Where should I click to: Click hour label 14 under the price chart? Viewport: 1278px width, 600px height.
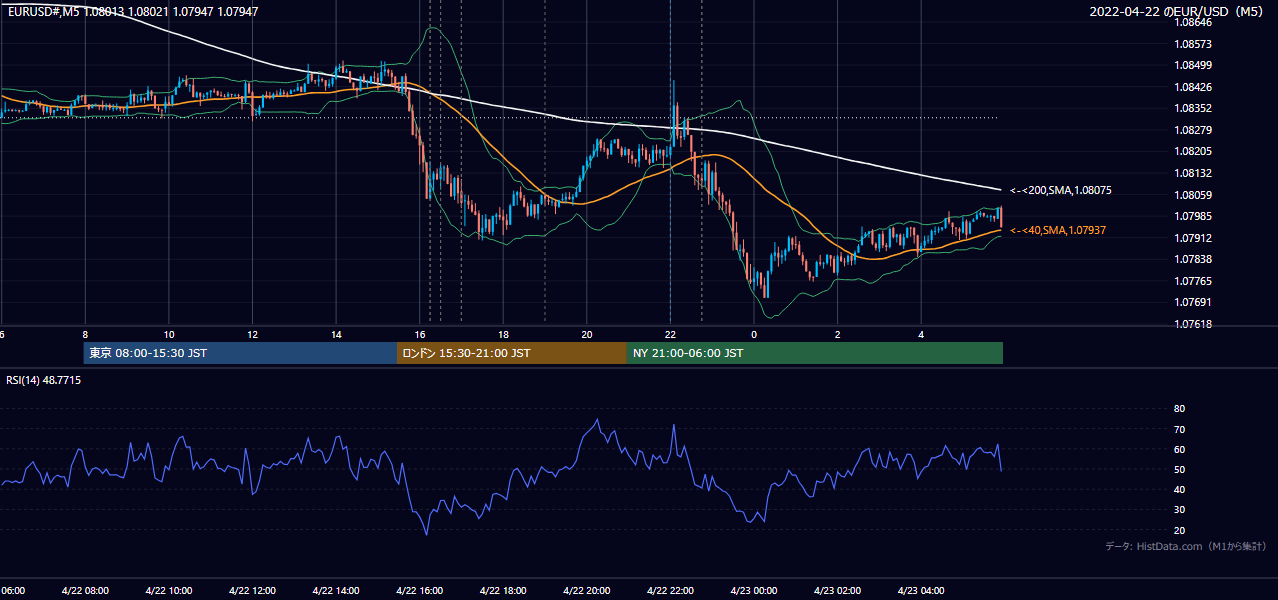point(336,335)
